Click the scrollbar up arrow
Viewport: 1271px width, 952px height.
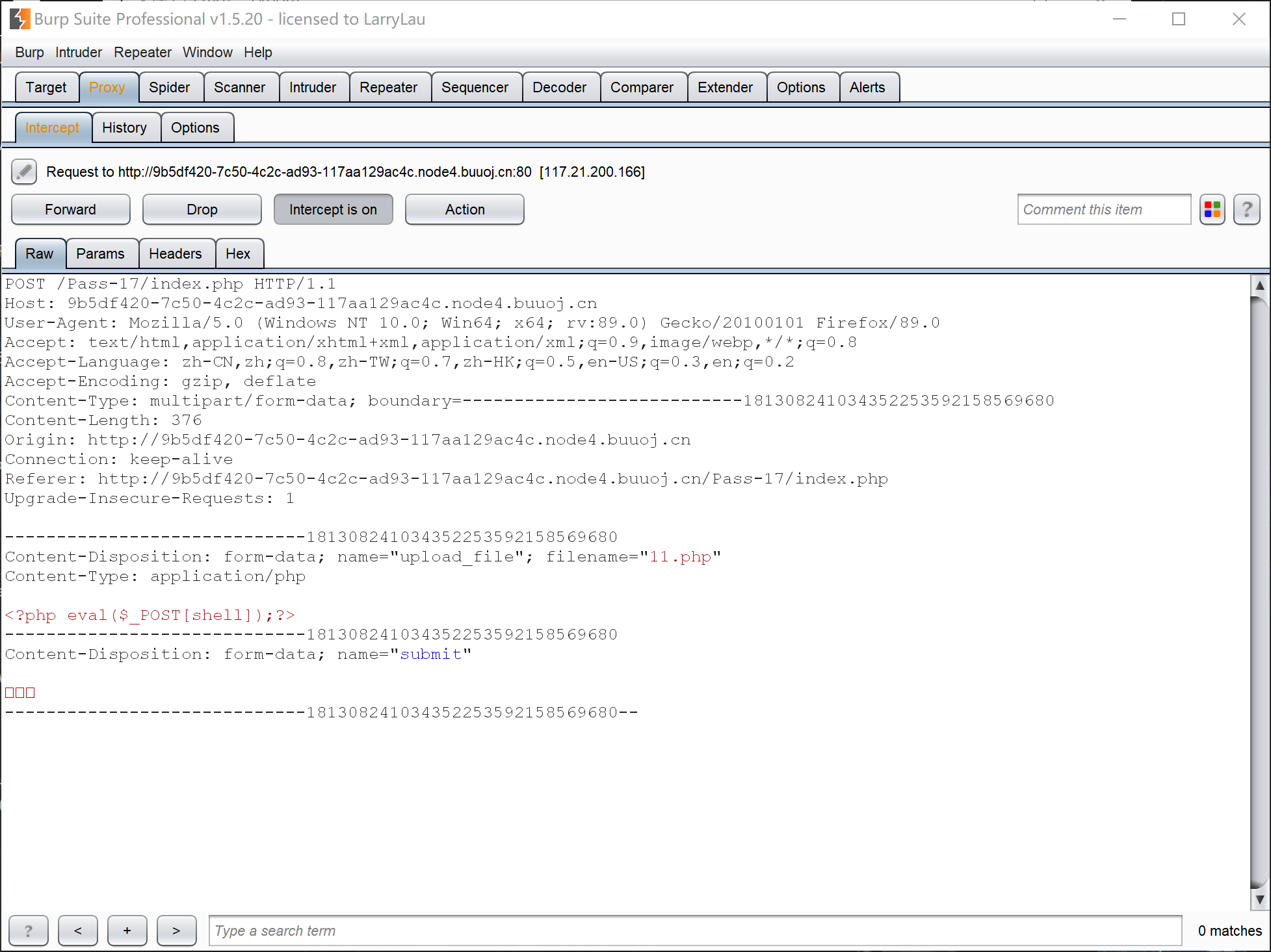tap(1260, 285)
